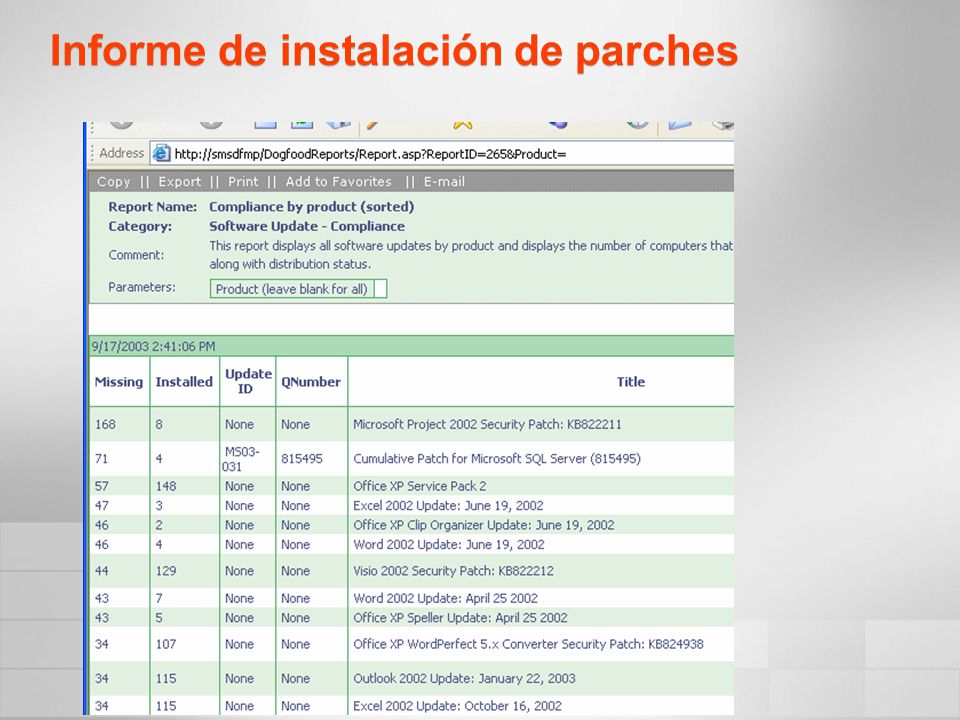Image resolution: width=960 pixels, height=720 pixels.
Task: Select 'Office XP WordPerfect 5.x Converter Security Patch' title
Action: (x=528, y=644)
